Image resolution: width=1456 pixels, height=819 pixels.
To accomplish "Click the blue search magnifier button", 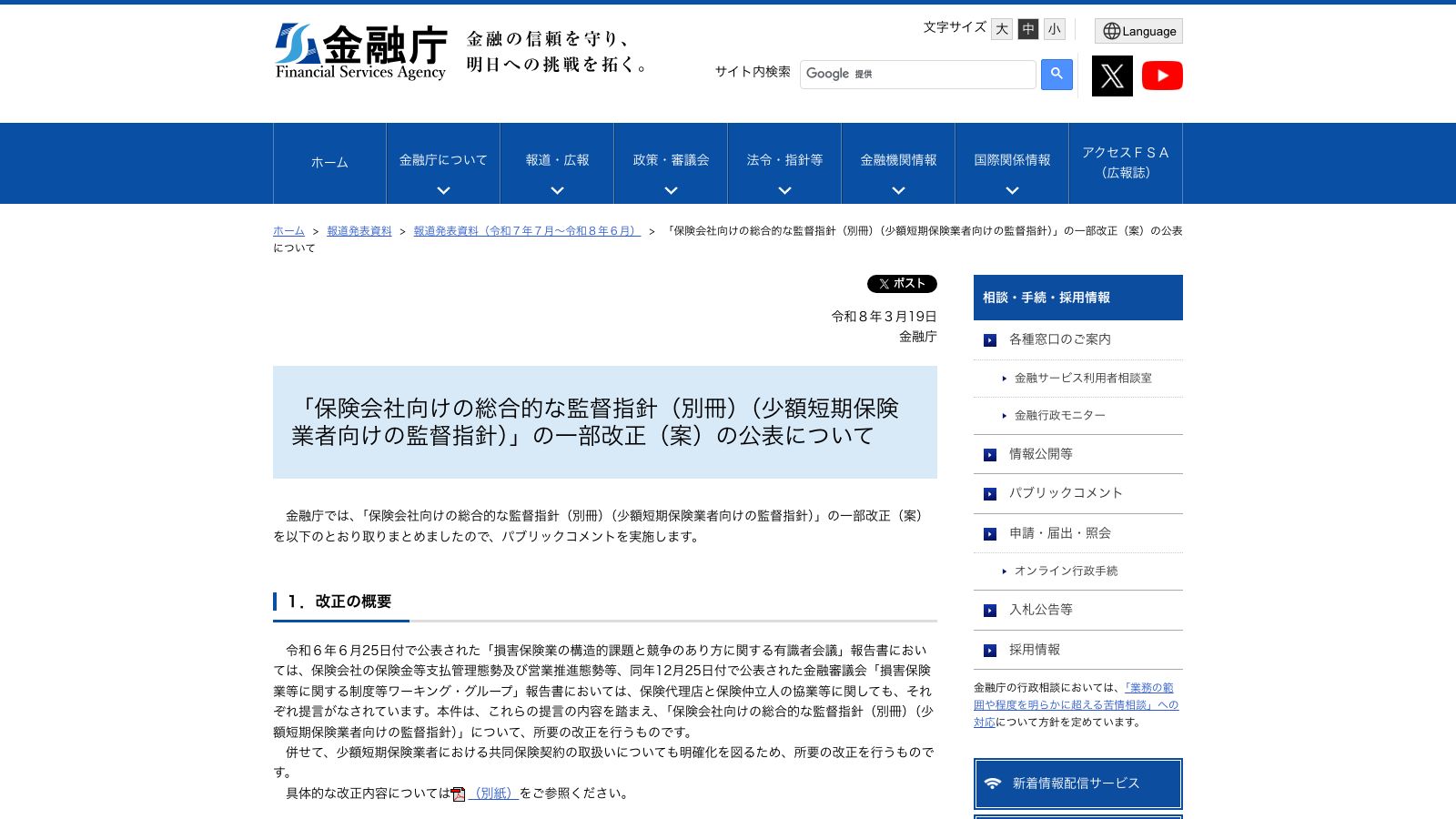I will point(1057,74).
